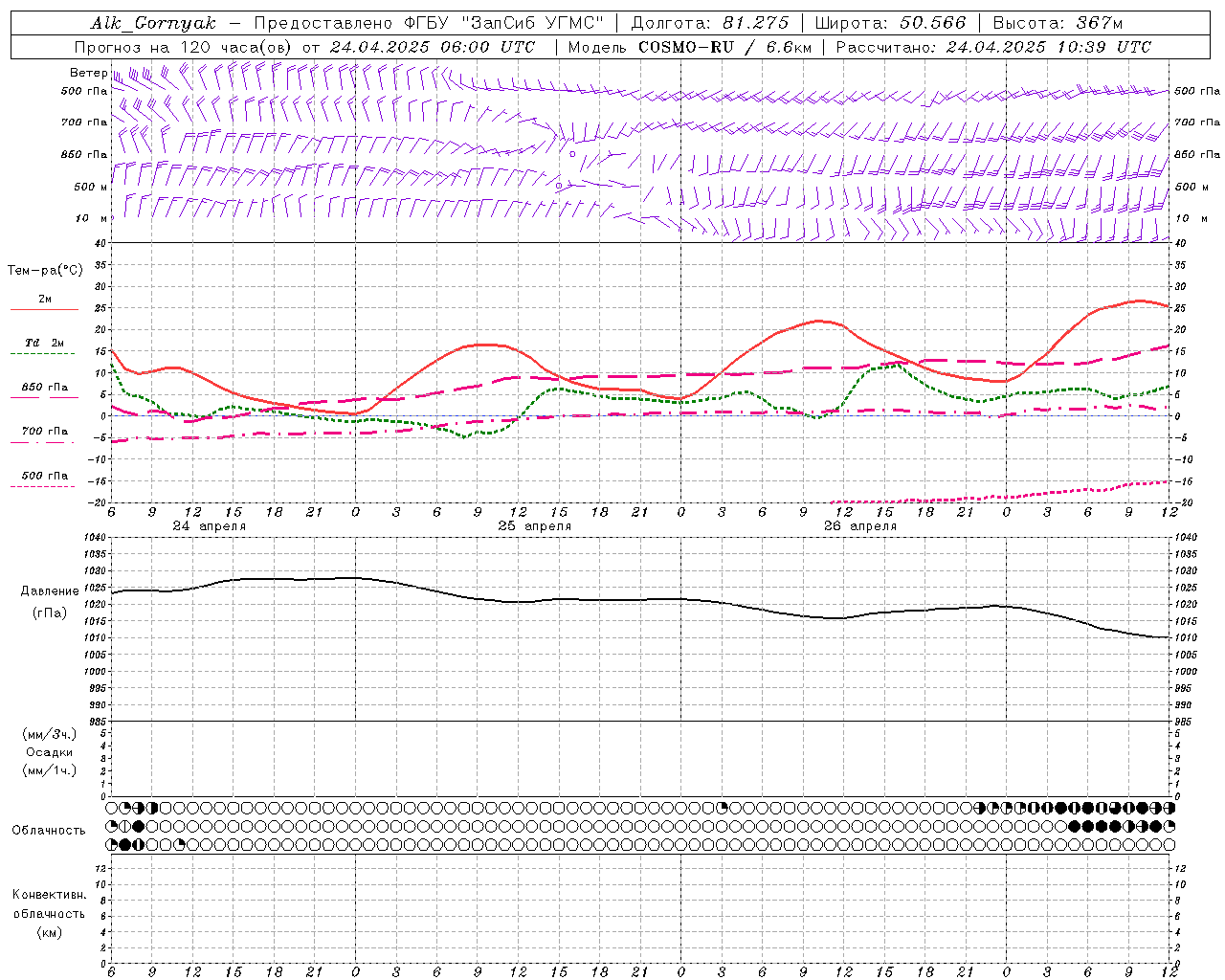Click the Ветер wind panel label
This screenshot has height=980, width=1225.
point(88,73)
